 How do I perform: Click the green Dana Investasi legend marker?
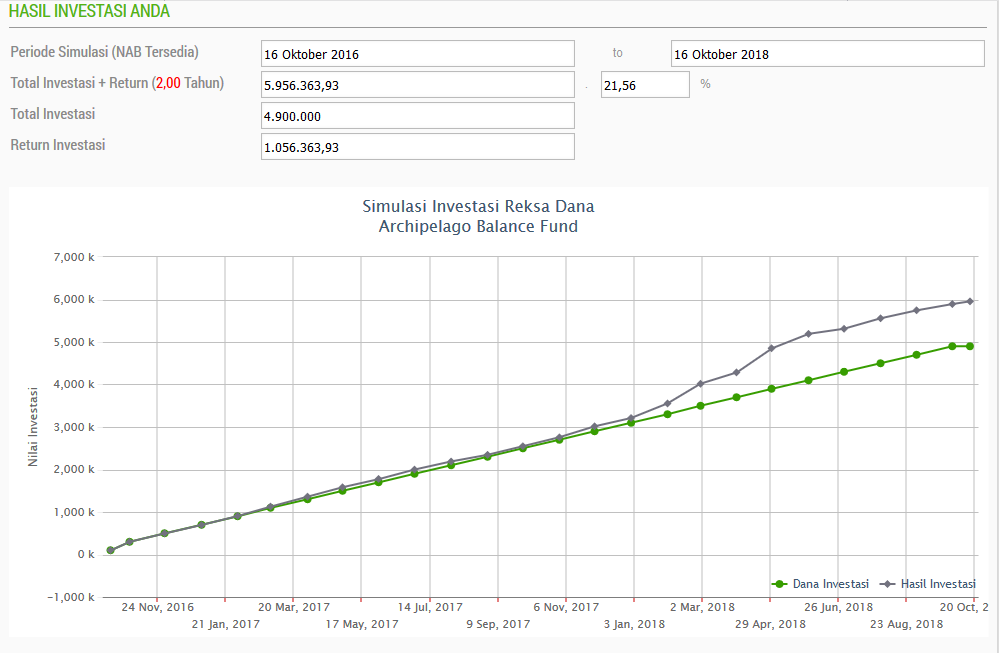click(780, 584)
